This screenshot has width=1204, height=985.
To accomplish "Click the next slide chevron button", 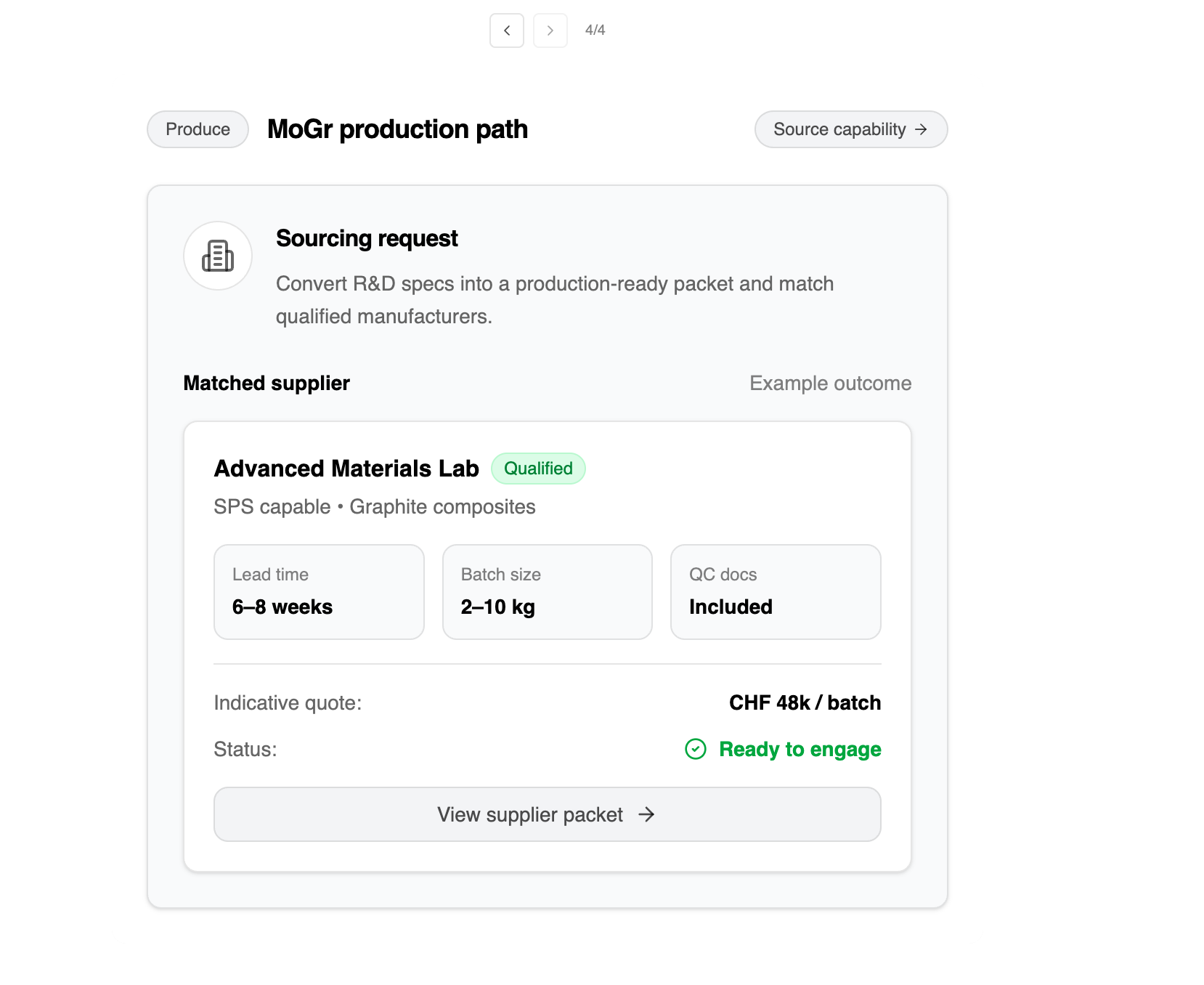I will [550, 31].
